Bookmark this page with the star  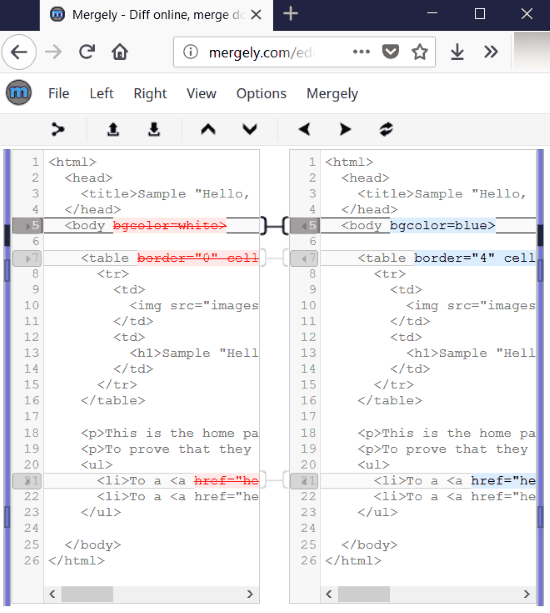[x=420, y=52]
